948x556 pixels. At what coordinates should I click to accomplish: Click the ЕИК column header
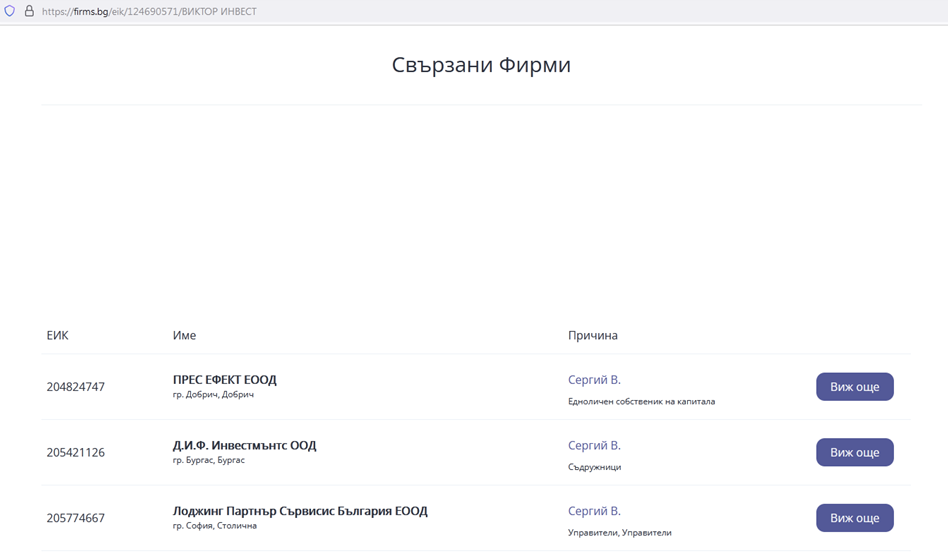coord(57,335)
